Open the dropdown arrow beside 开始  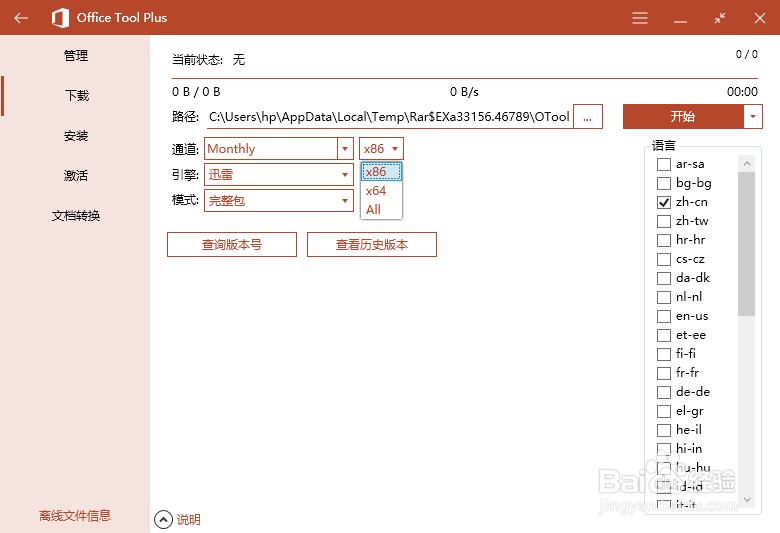click(x=753, y=116)
